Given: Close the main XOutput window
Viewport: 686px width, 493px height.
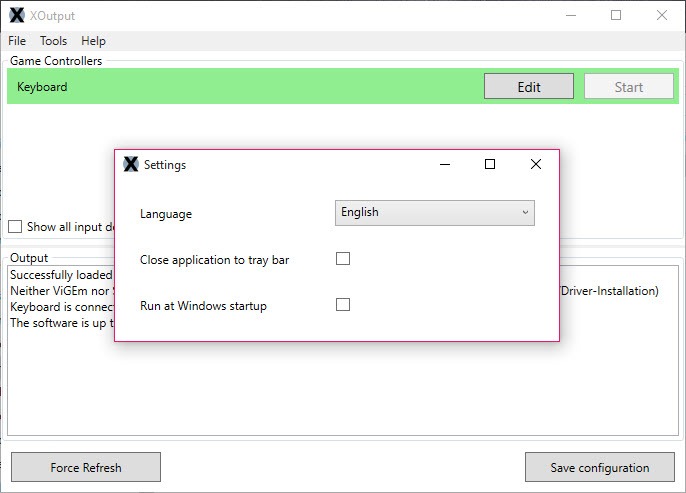Looking at the screenshot, I should (662, 15).
